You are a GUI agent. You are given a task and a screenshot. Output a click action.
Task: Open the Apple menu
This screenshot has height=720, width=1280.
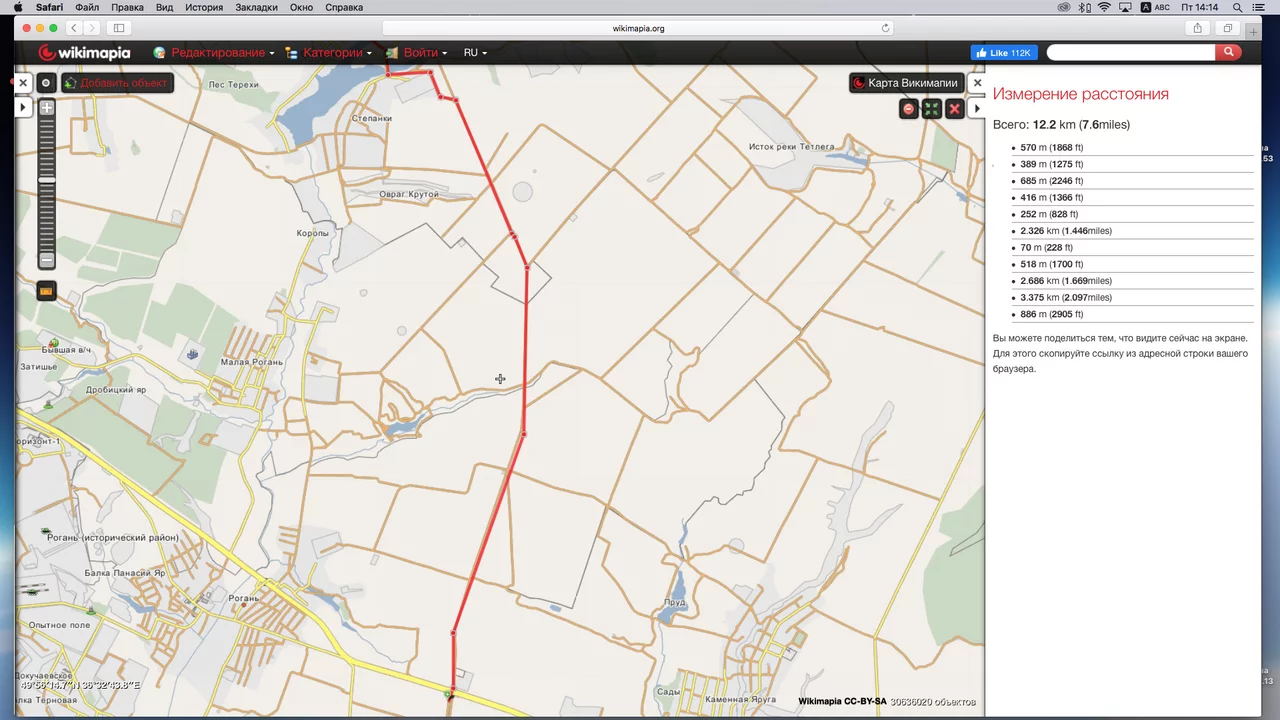pyautogui.click(x=18, y=7)
